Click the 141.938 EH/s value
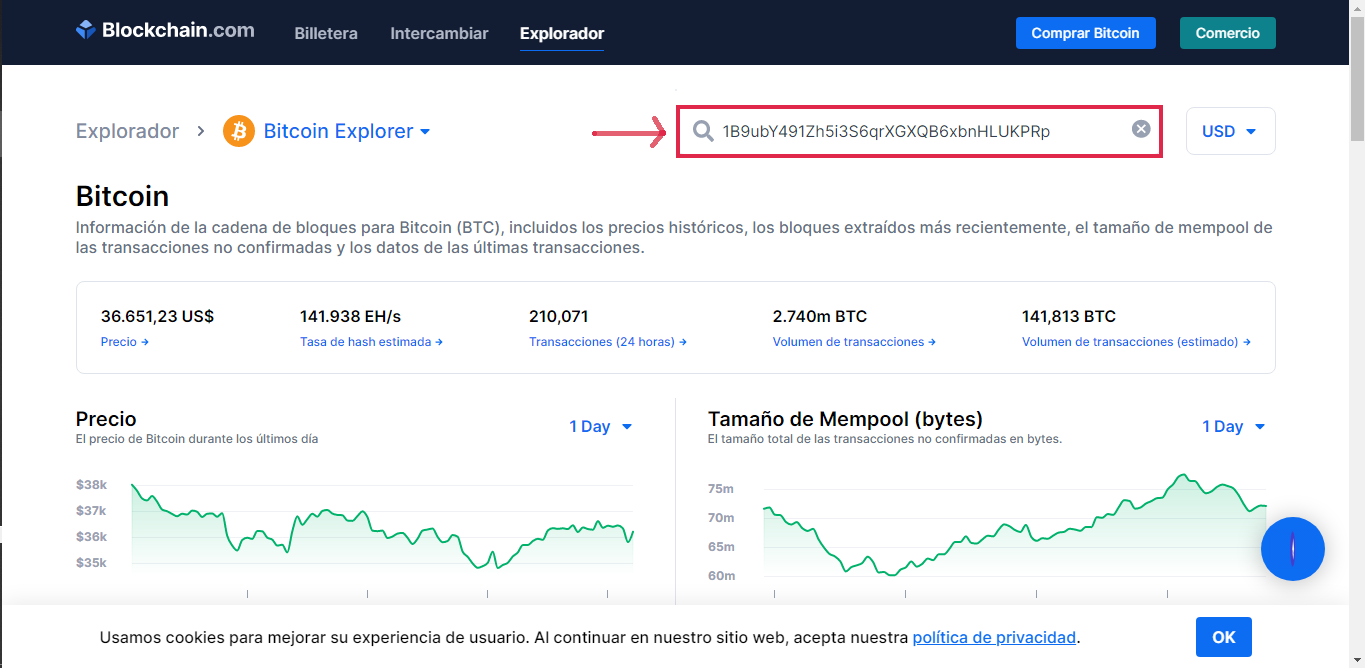1365x668 pixels. (x=350, y=316)
